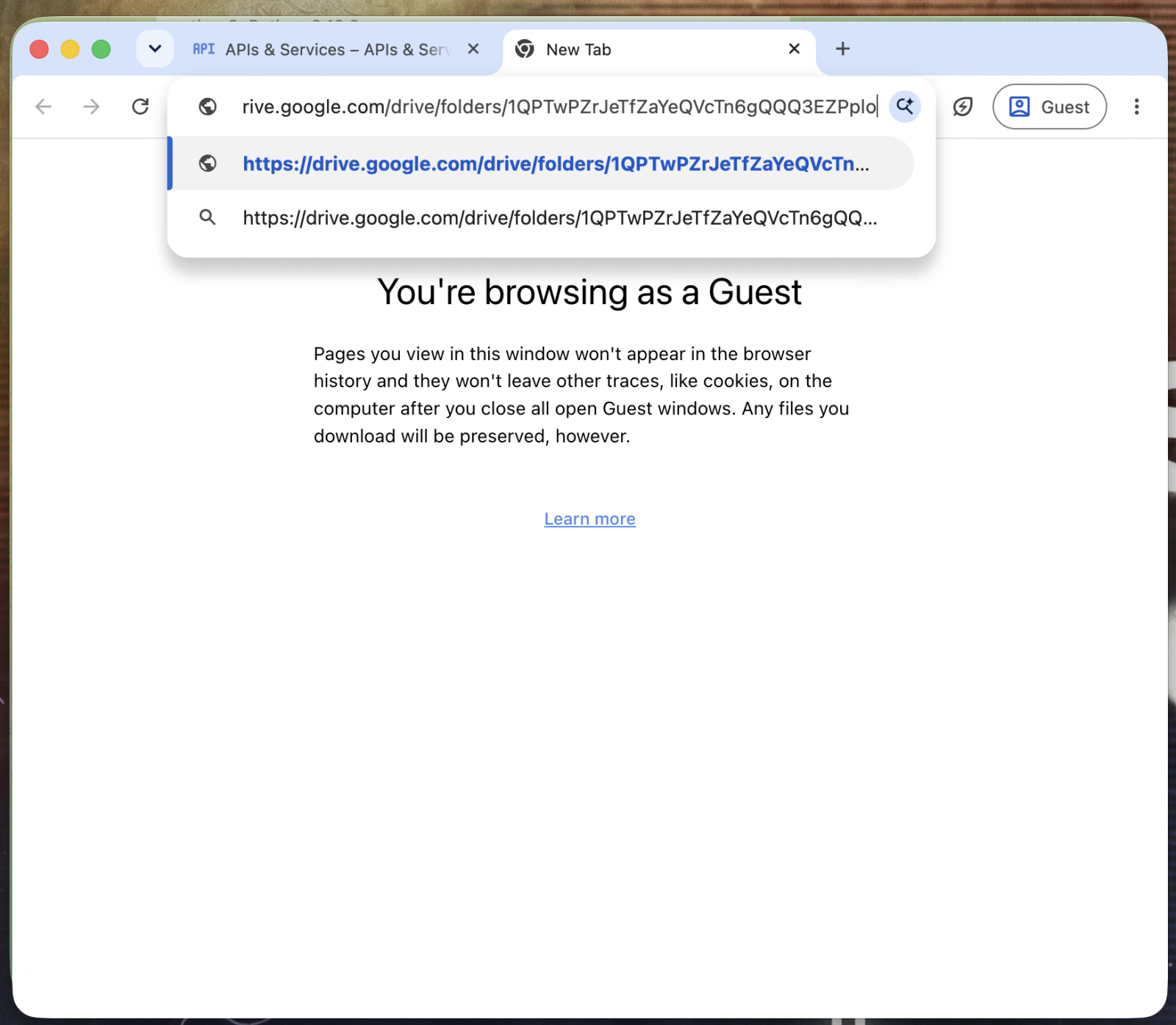Click the API favicon on first tab

(204, 49)
